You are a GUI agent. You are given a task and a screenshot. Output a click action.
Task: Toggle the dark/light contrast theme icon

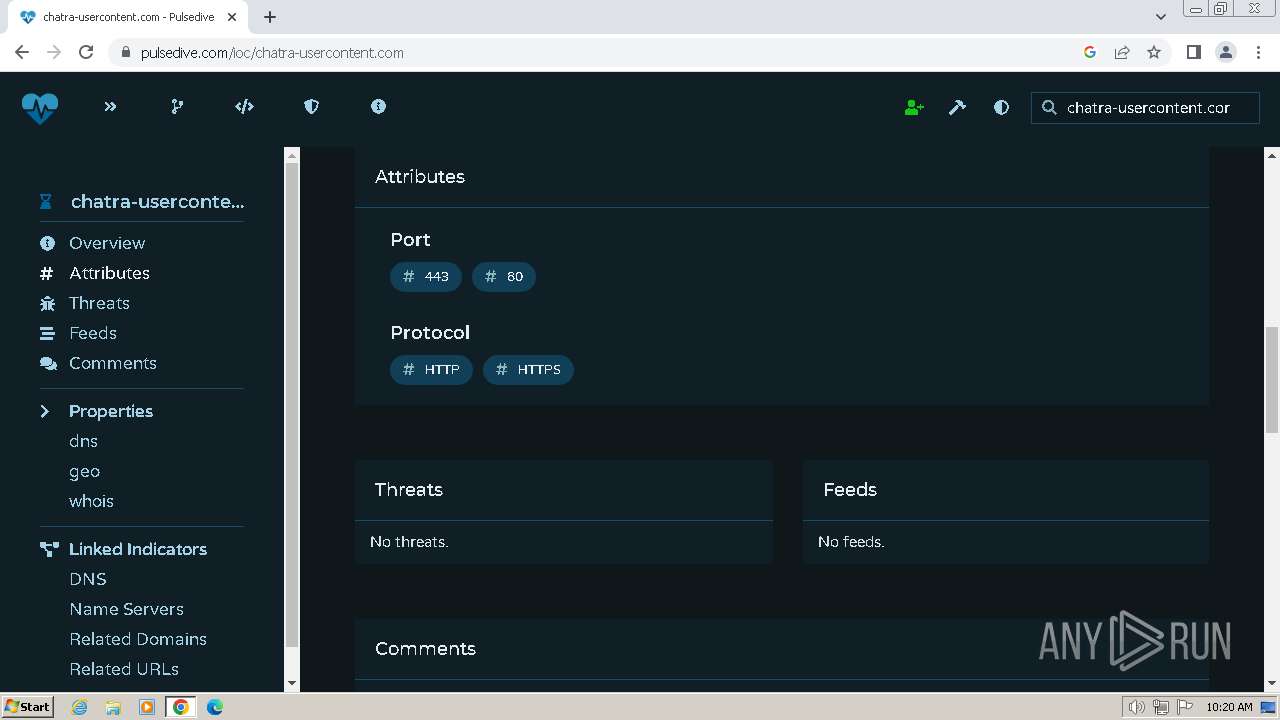(x=1001, y=107)
